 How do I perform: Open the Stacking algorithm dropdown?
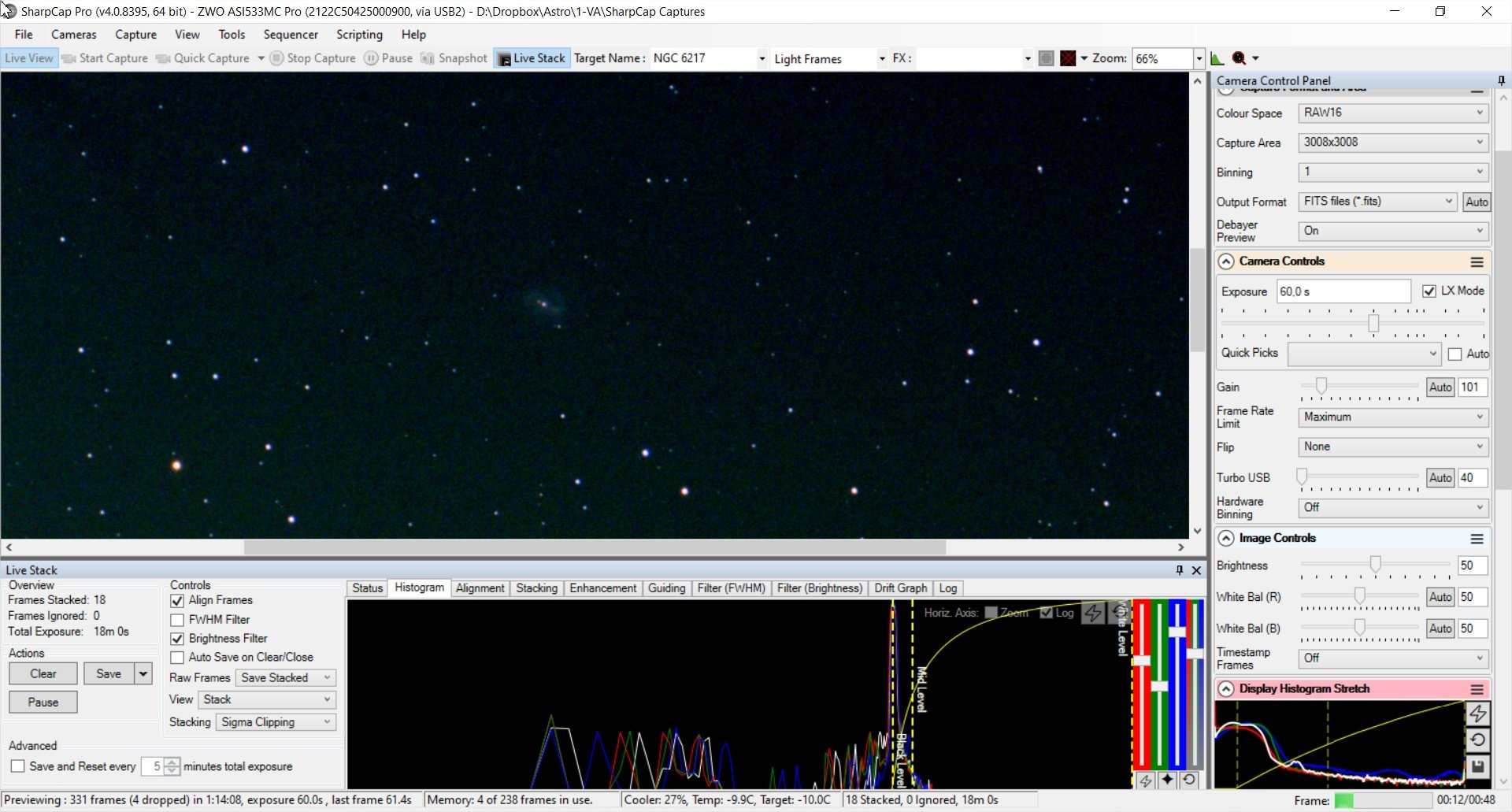point(276,722)
